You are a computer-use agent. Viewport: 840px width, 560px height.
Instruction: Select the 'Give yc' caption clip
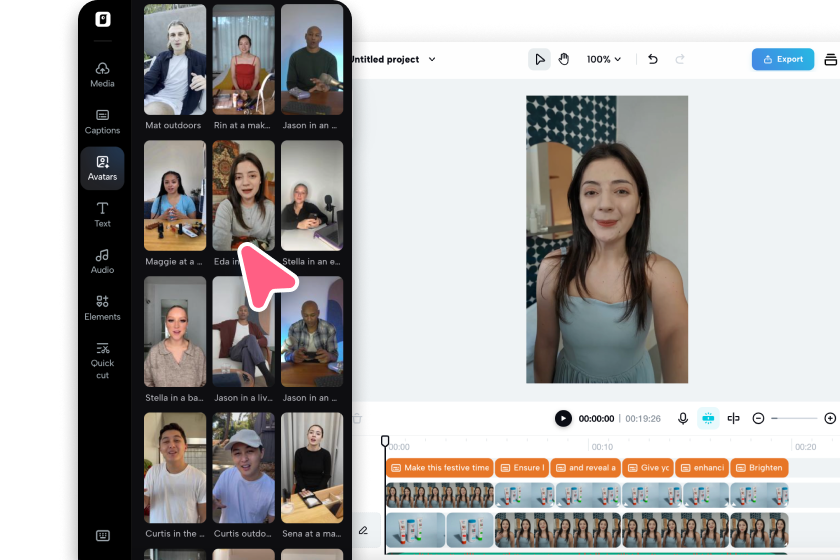pyautogui.click(x=648, y=468)
